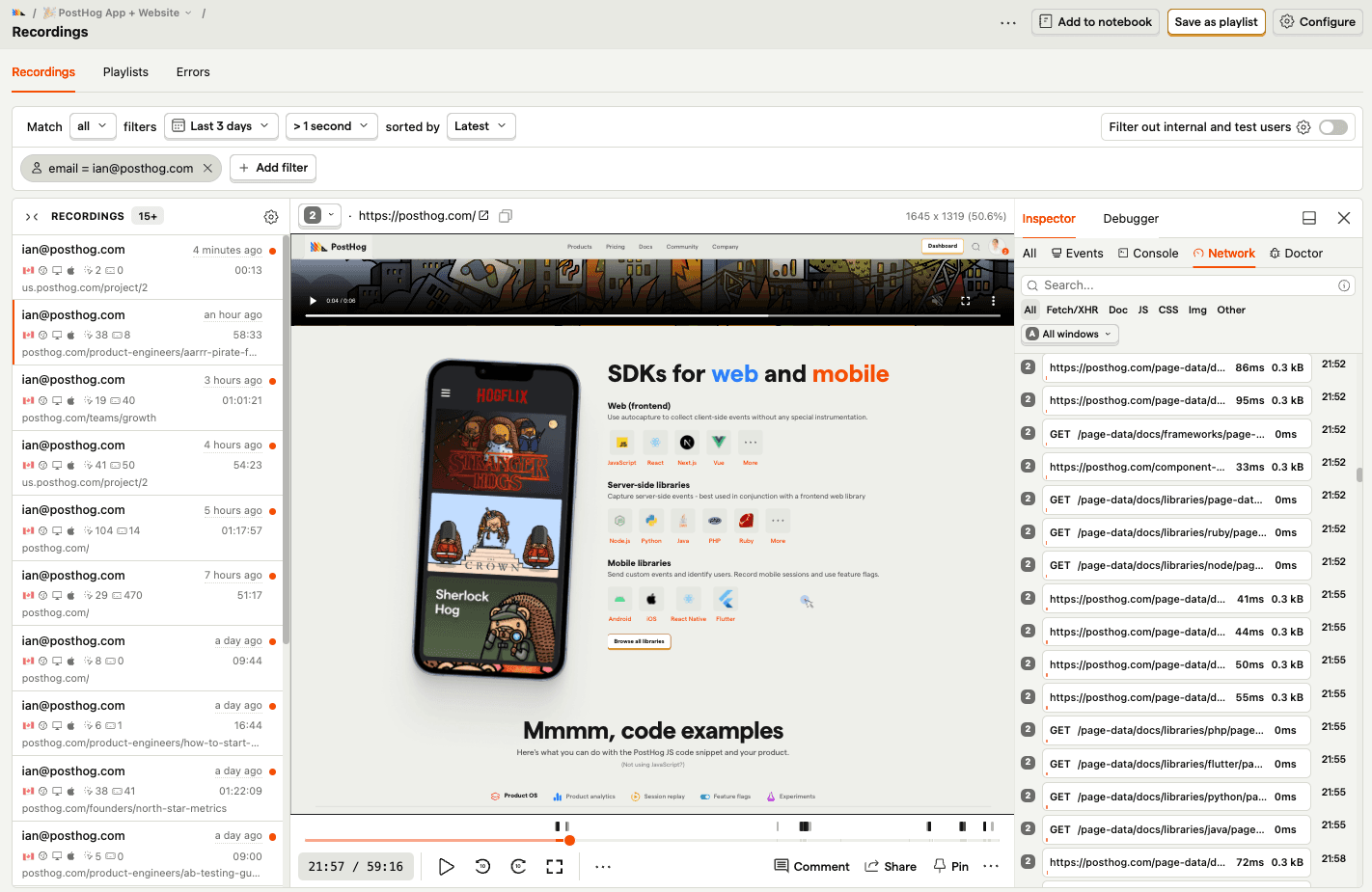
Task: Expand GET libraries/ruby page-data row
Action: click(x=1177, y=533)
